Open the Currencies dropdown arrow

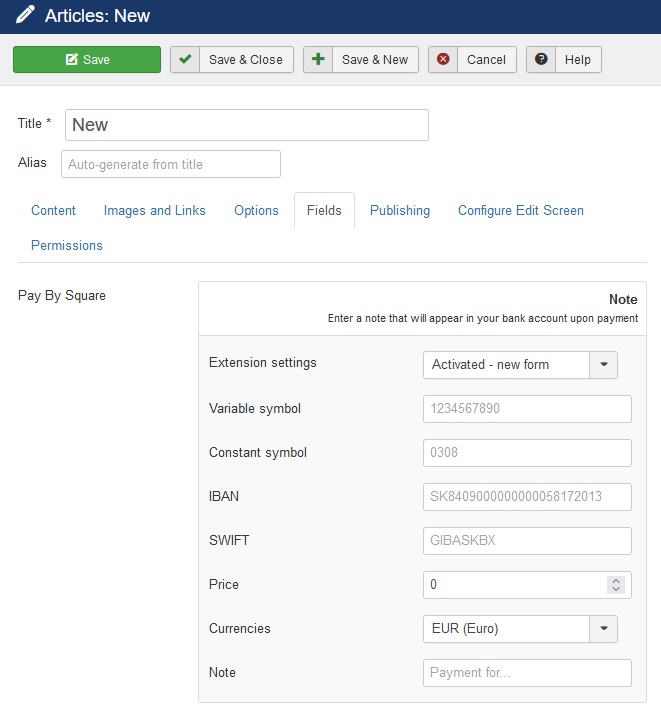(x=603, y=628)
